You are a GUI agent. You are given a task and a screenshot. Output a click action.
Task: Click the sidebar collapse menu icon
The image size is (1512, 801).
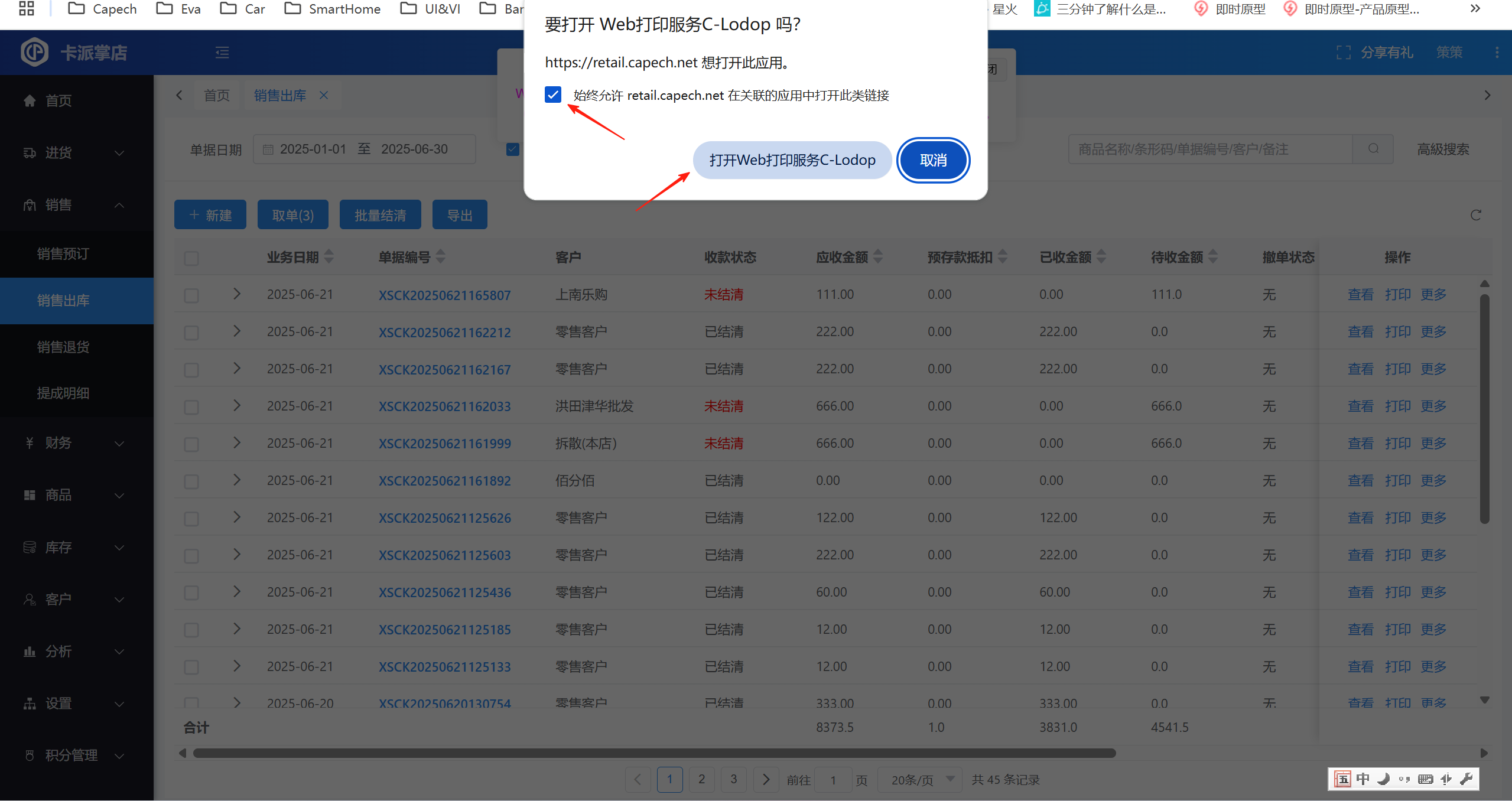222,53
